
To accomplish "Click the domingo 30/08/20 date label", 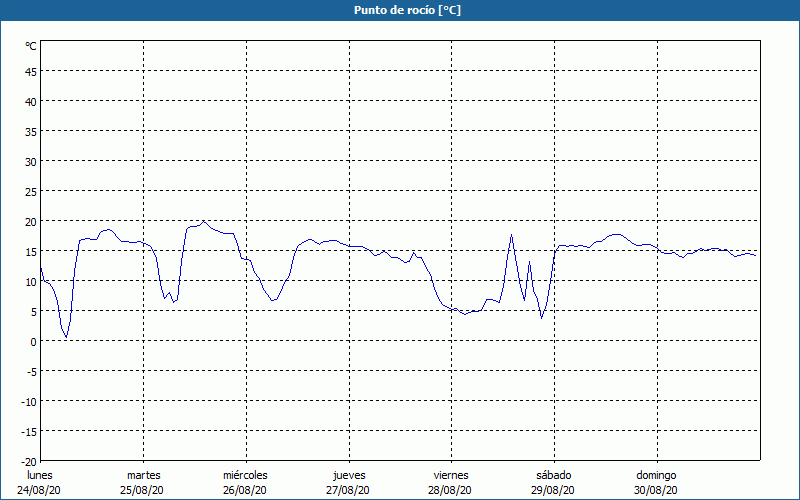I will 656,483.
